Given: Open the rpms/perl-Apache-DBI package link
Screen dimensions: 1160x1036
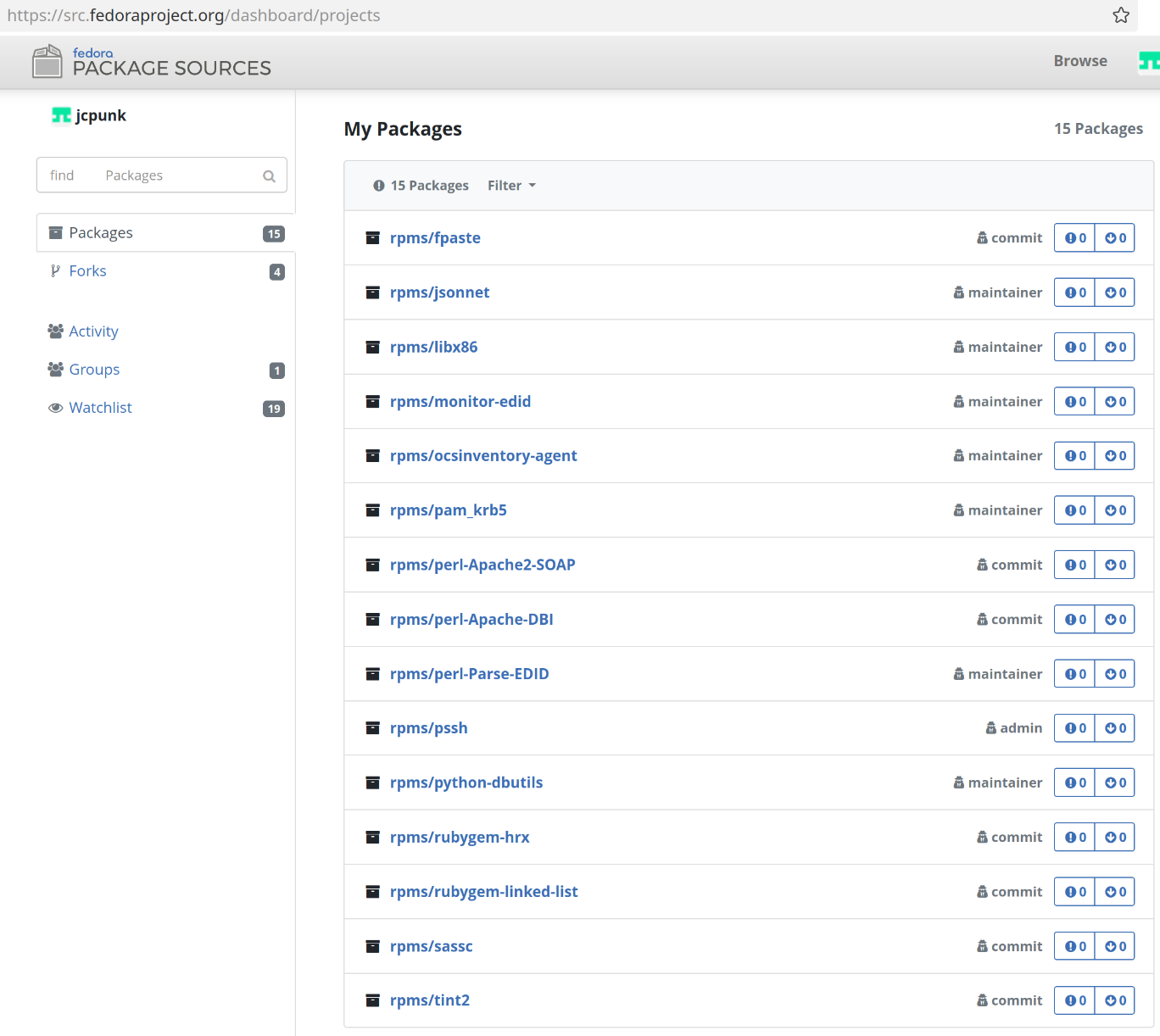Looking at the screenshot, I should (x=471, y=620).
